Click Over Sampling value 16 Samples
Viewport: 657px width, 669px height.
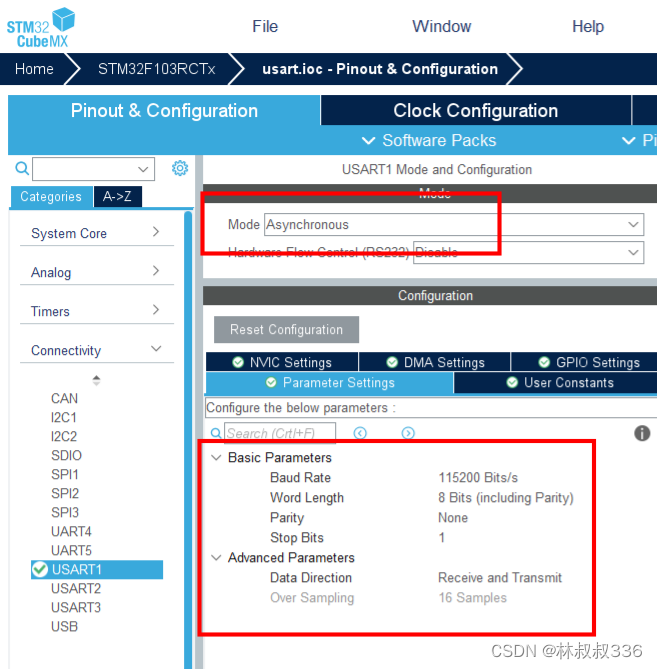[x=473, y=597]
